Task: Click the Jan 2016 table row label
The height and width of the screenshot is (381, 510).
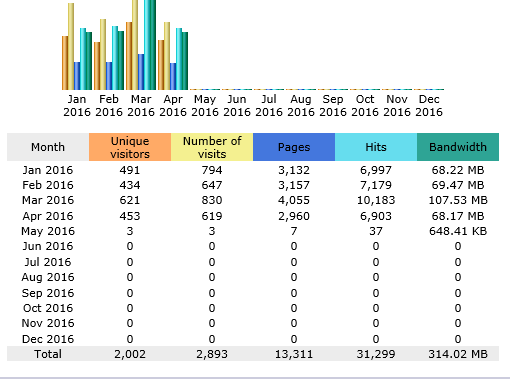Action: tap(48, 170)
